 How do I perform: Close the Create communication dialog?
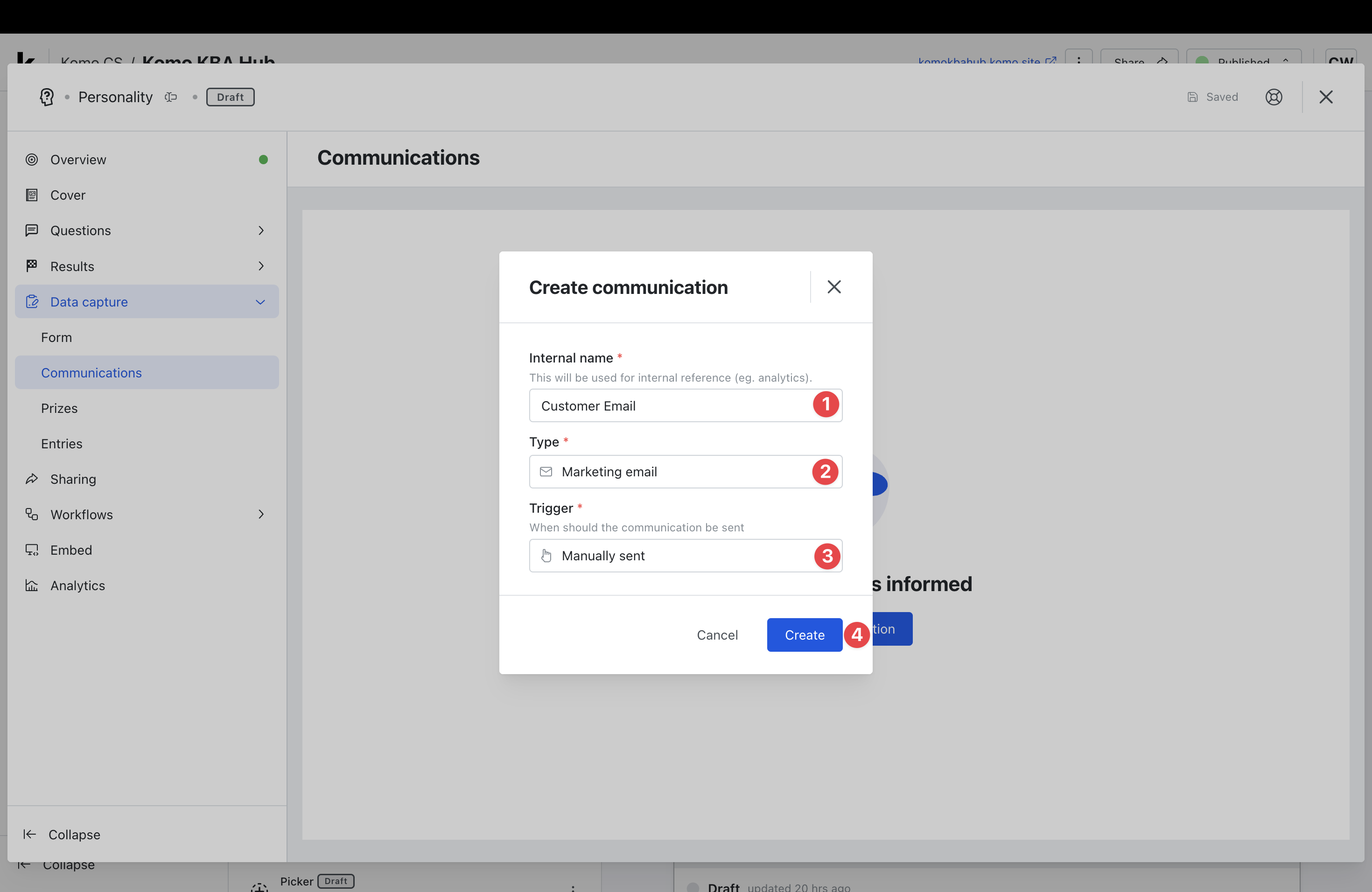[833, 287]
